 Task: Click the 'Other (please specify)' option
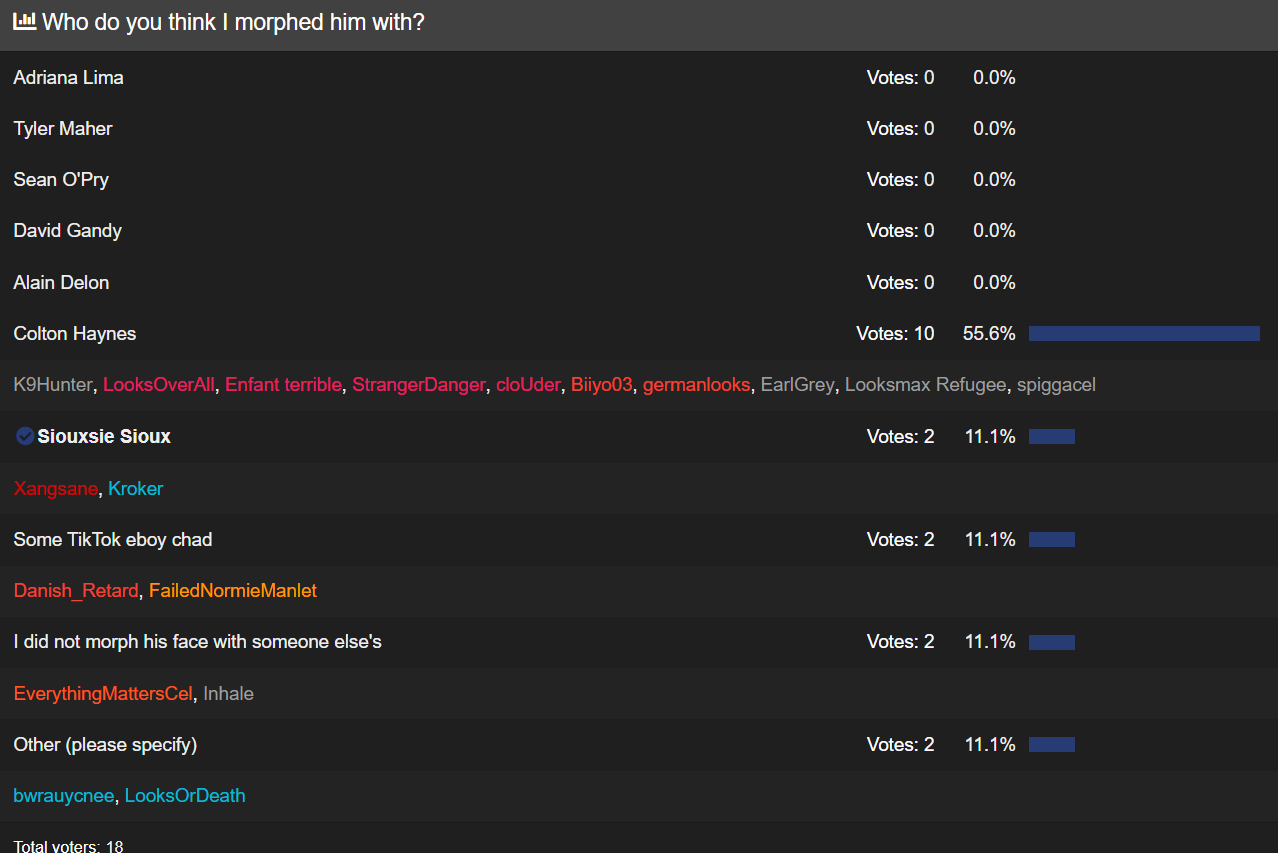click(x=105, y=744)
